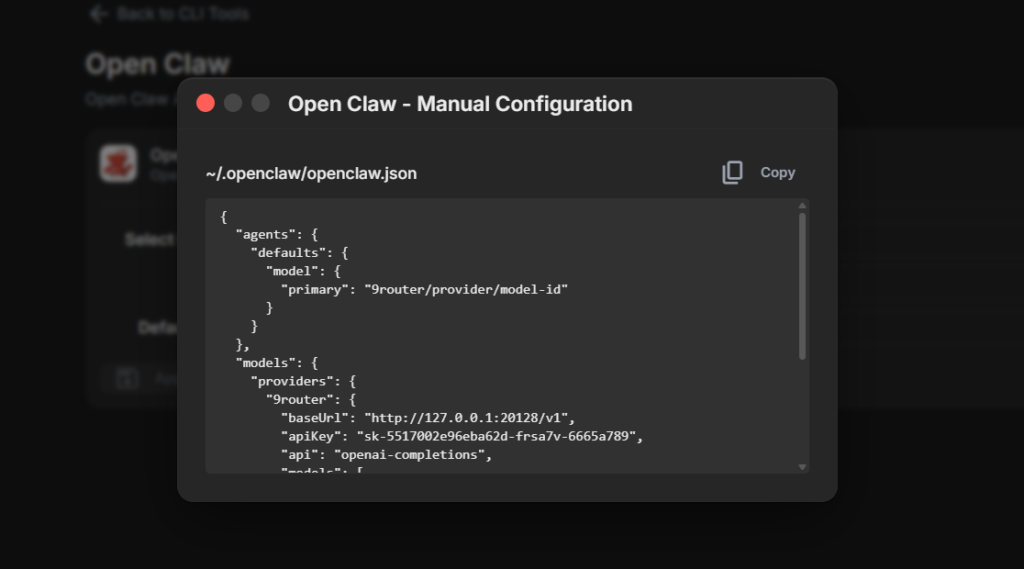This screenshot has width=1024, height=569.
Task: Click the "providers": { line
Action: pyautogui.click(x=303, y=381)
